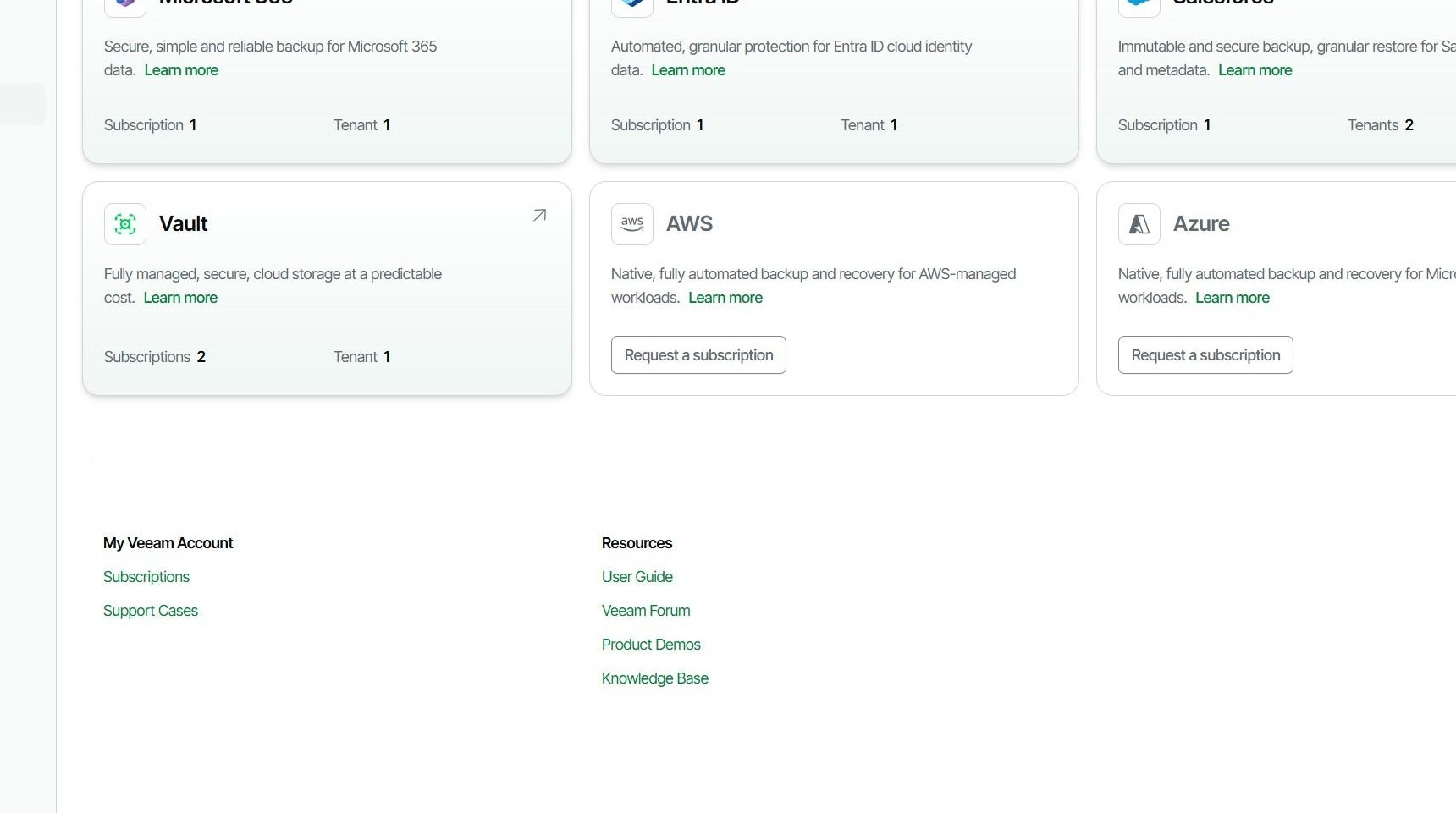Open Learn more link for Azure
The image size is (1456, 813).
tap(1233, 298)
